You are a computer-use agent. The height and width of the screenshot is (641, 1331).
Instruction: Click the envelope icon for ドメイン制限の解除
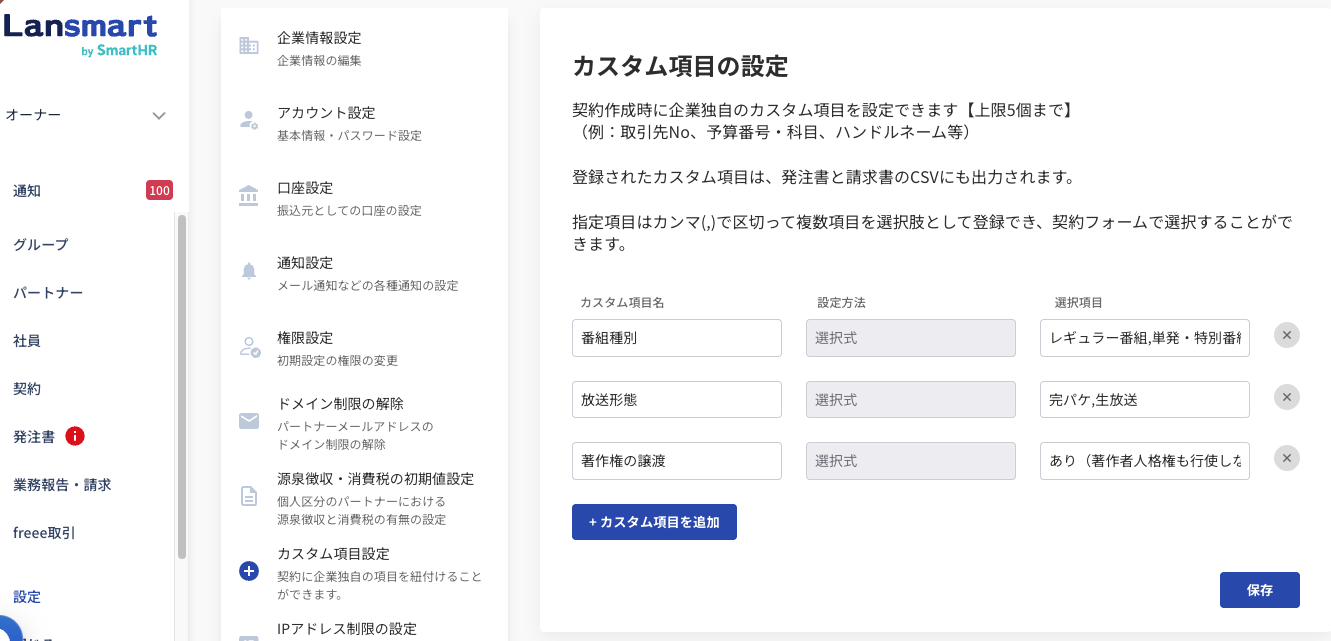point(249,421)
